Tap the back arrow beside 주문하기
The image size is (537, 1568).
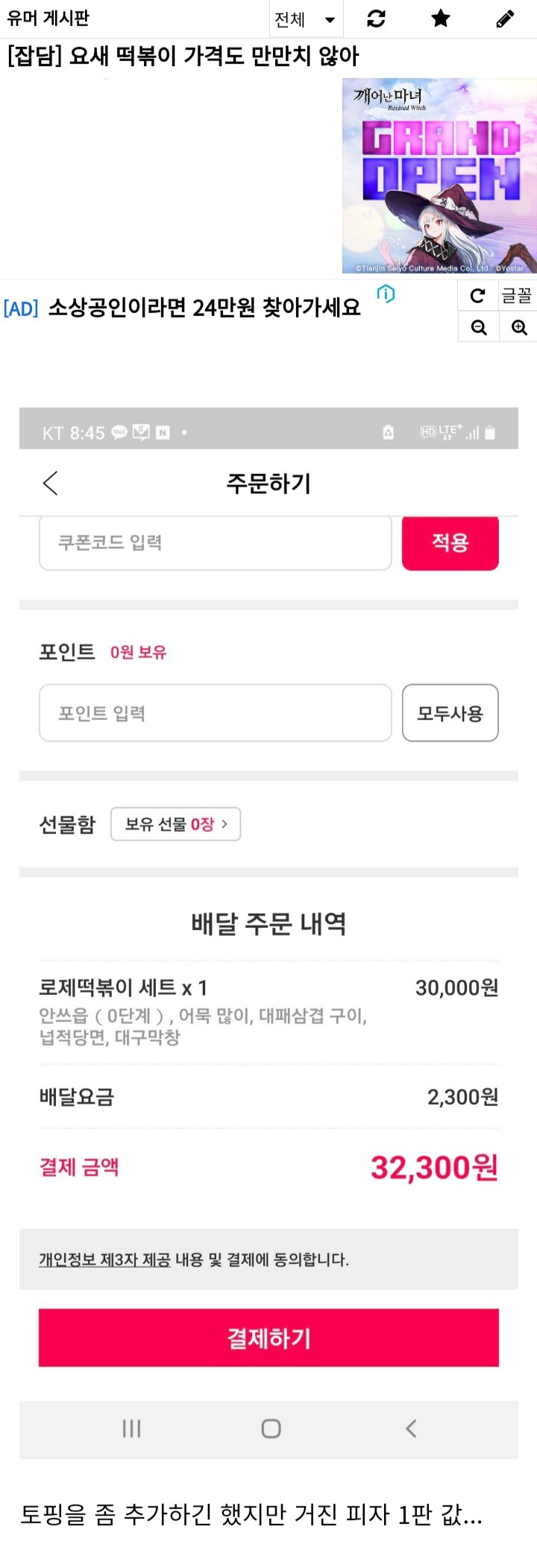(x=51, y=483)
